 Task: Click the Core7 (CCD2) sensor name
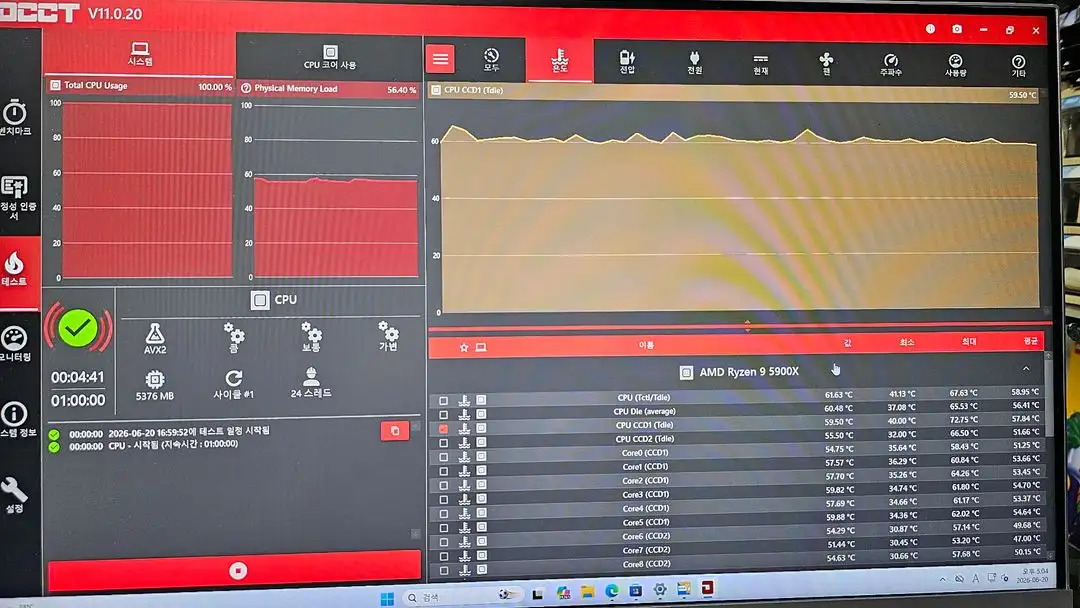click(x=645, y=550)
